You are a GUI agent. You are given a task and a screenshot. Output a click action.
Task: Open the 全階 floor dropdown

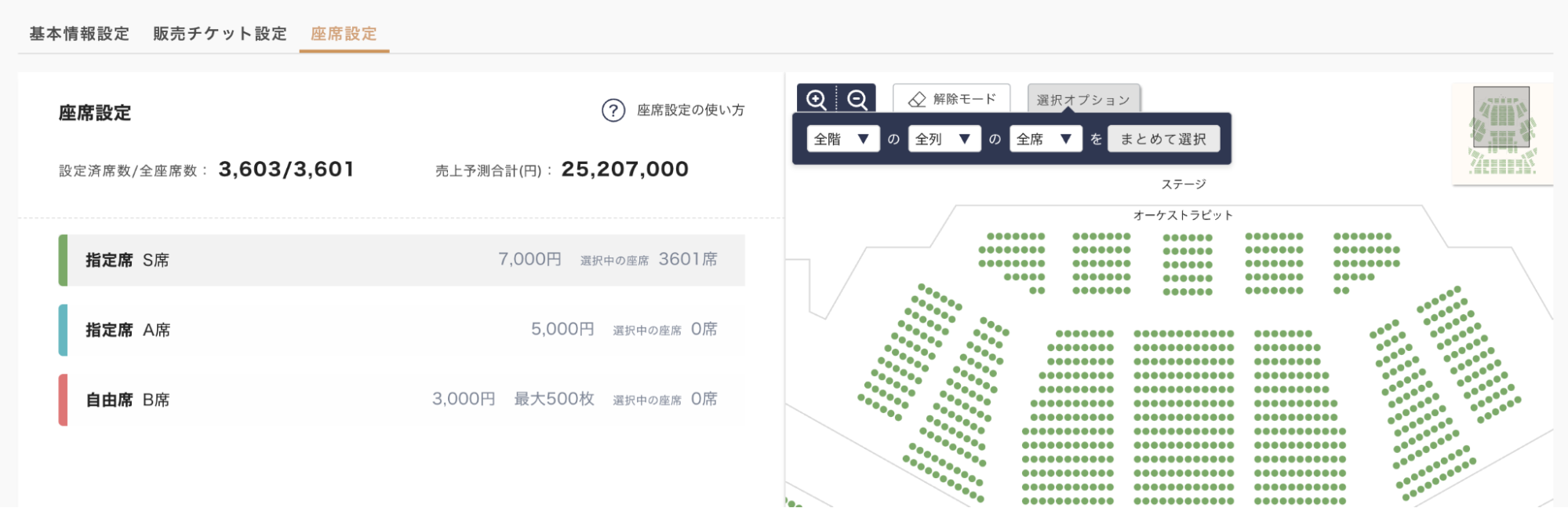pyautogui.click(x=842, y=139)
